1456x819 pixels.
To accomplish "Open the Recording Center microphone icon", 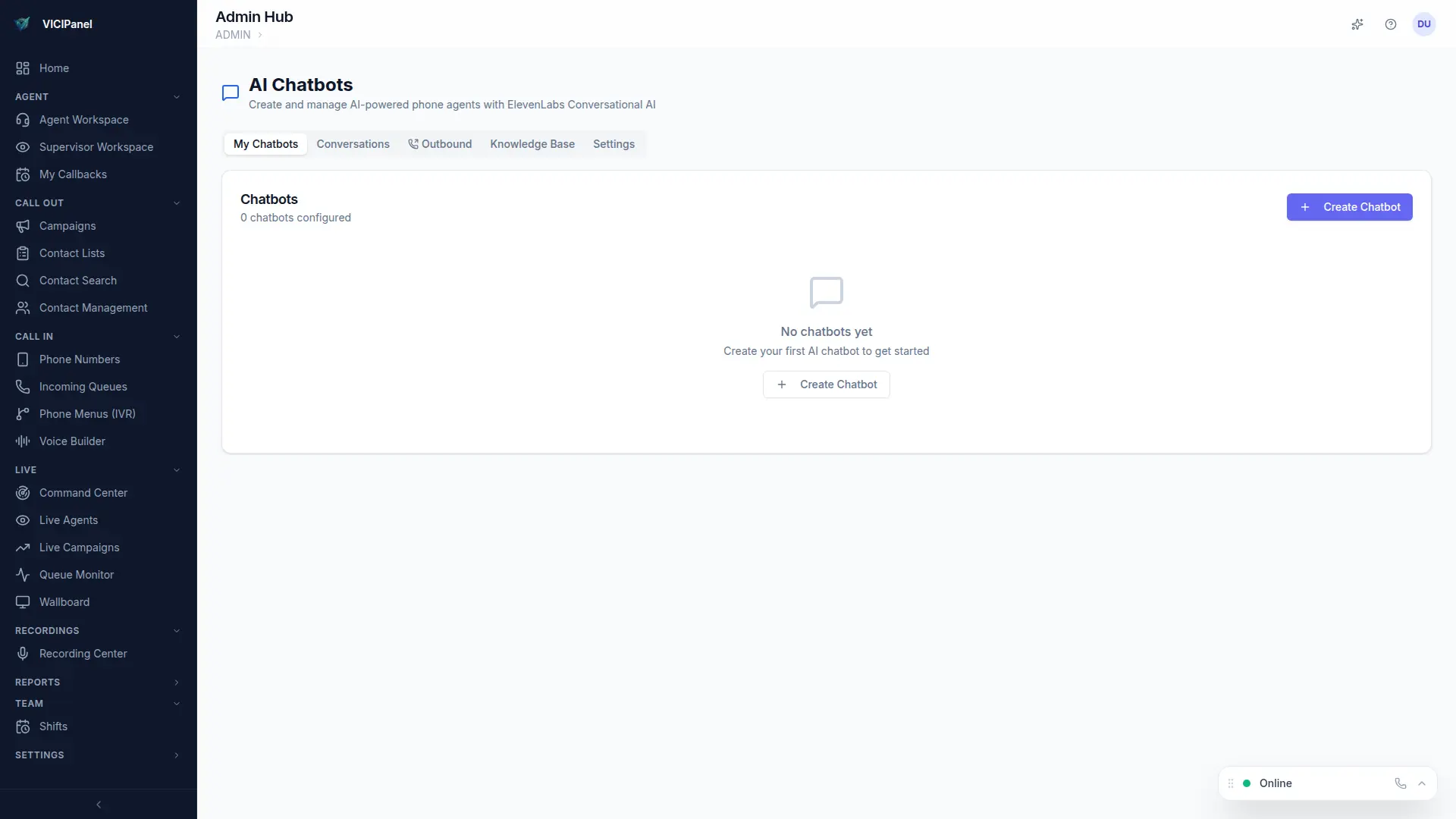I will 23,653.
